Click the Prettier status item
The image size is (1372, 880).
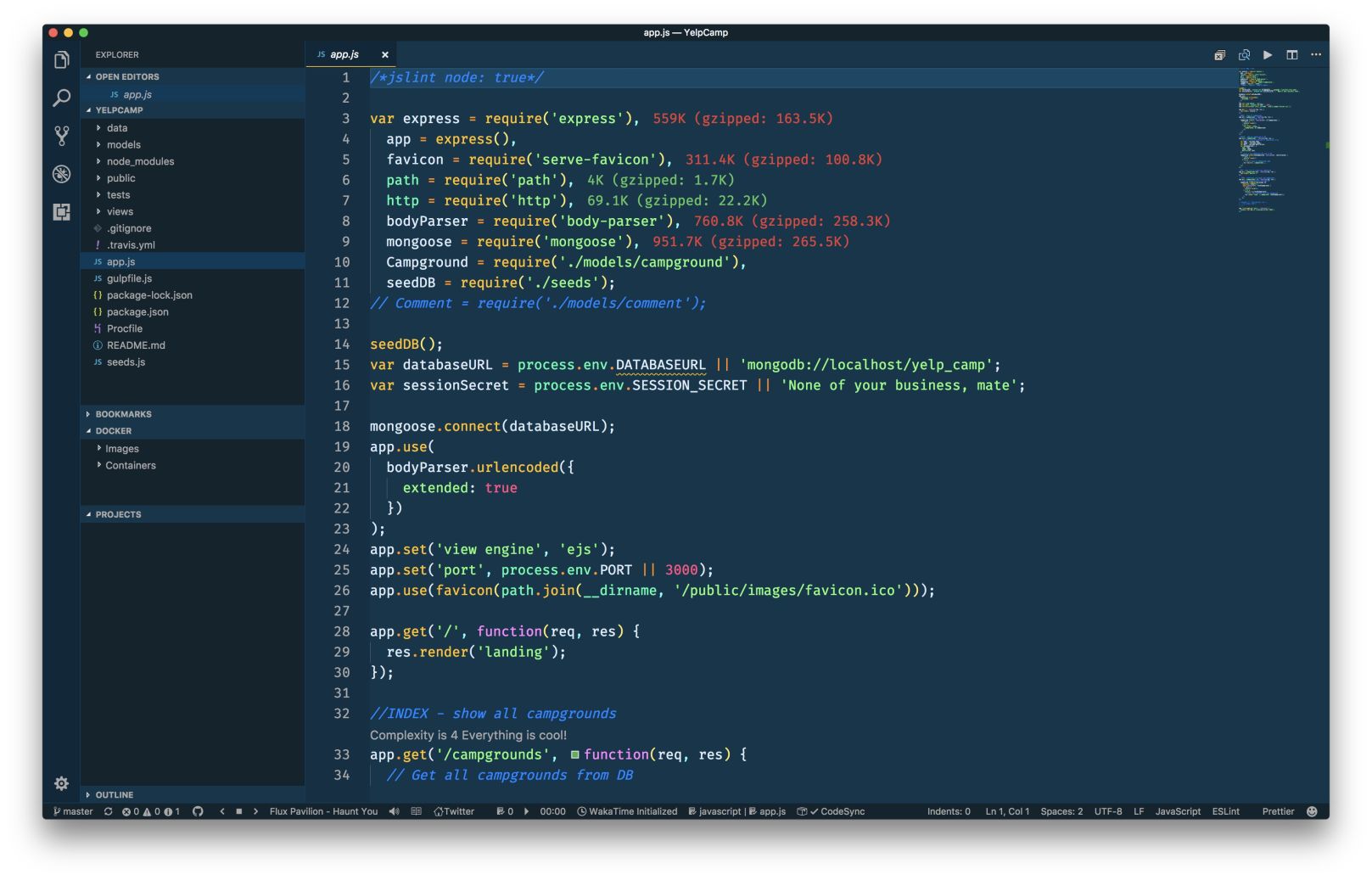1278,811
